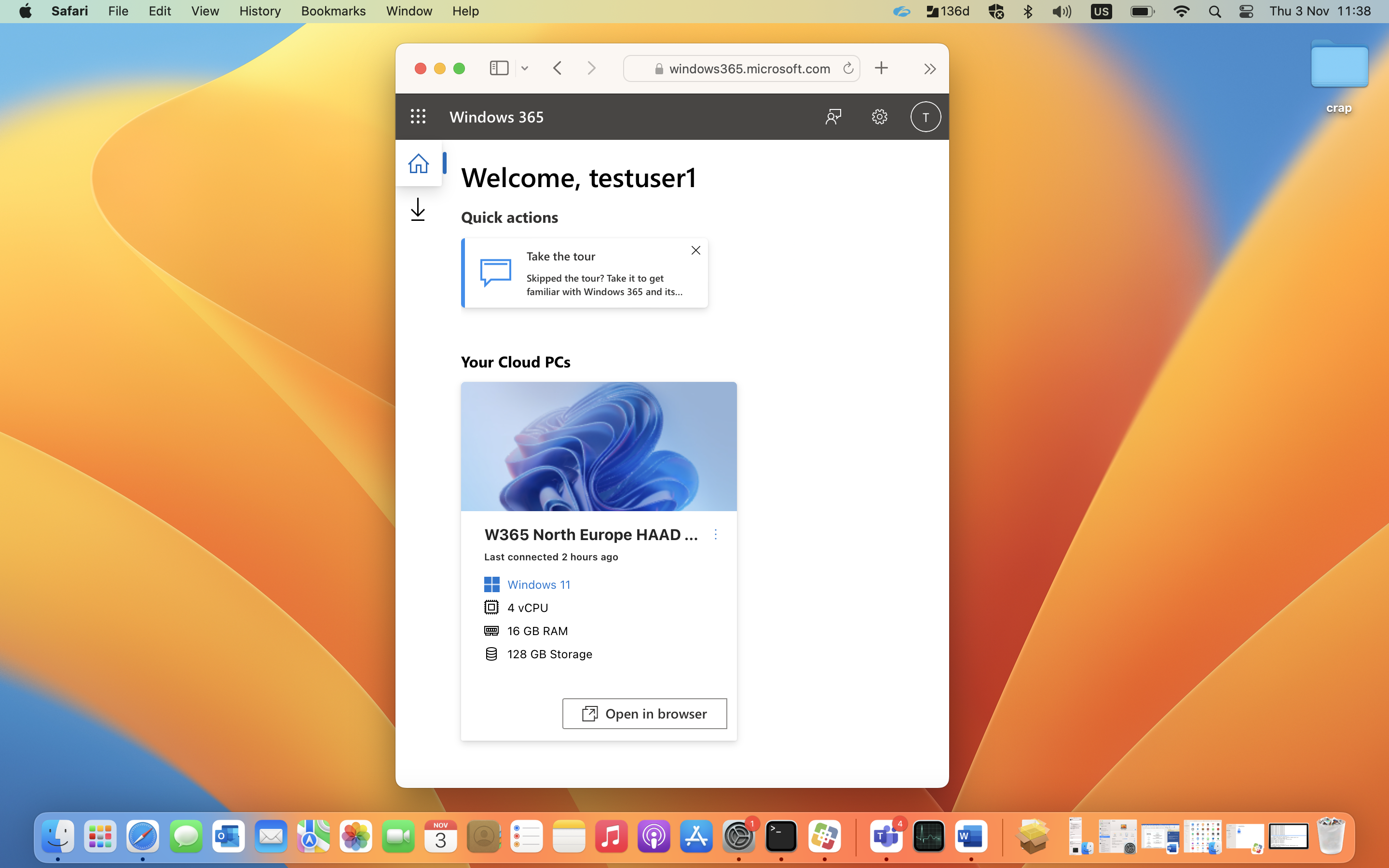The image size is (1389, 868).
Task: Open Messages from the Dock
Action: [x=185, y=836]
